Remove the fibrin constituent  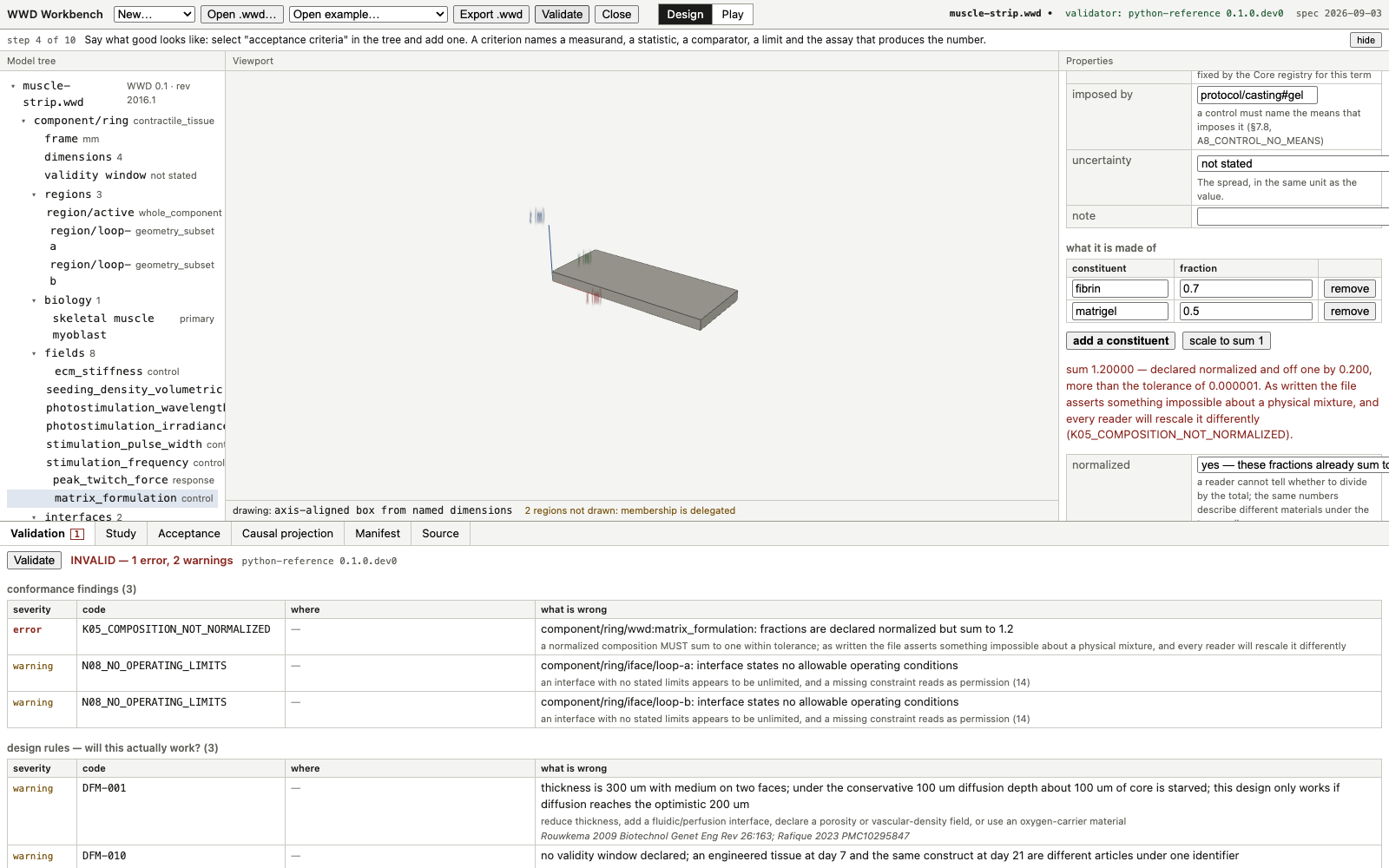point(1349,289)
